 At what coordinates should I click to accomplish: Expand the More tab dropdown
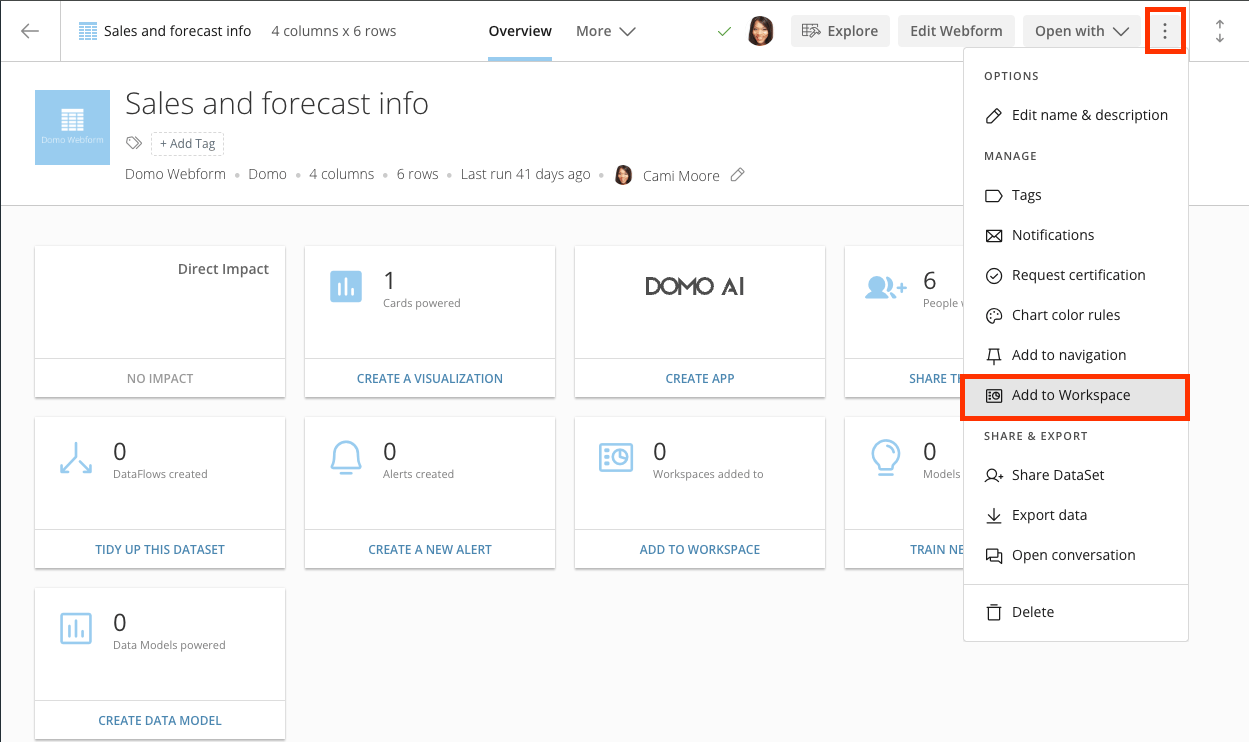pyautogui.click(x=606, y=31)
